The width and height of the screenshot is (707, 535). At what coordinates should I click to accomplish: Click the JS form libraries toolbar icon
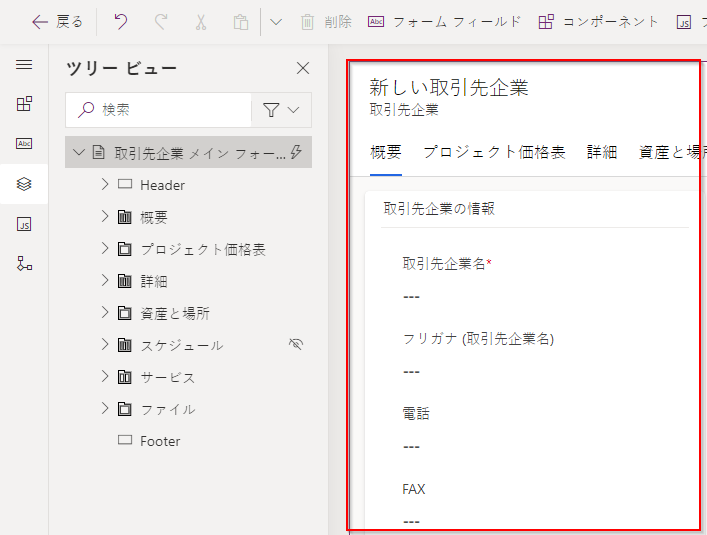pyautogui.click(x=684, y=22)
